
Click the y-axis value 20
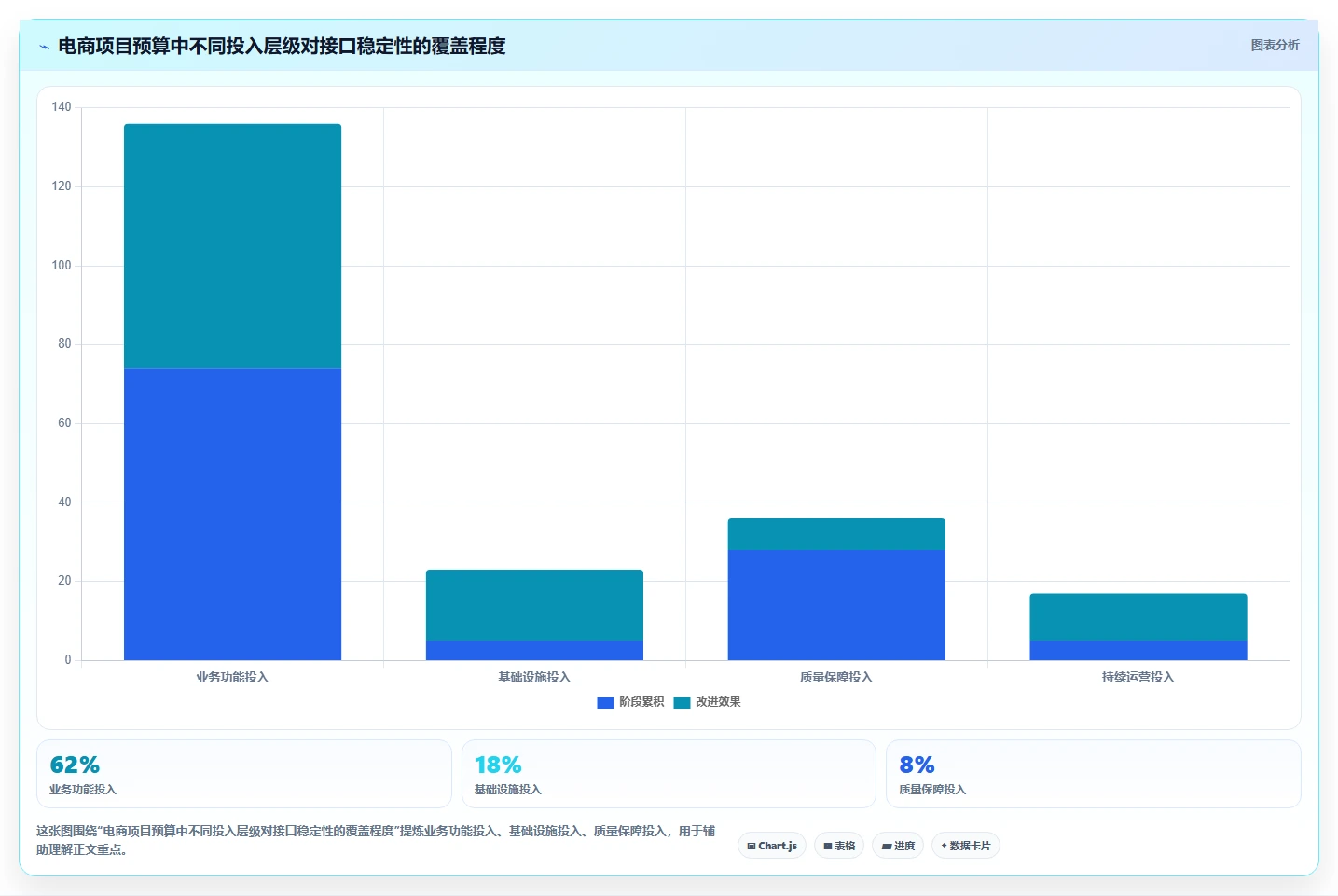coord(64,581)
